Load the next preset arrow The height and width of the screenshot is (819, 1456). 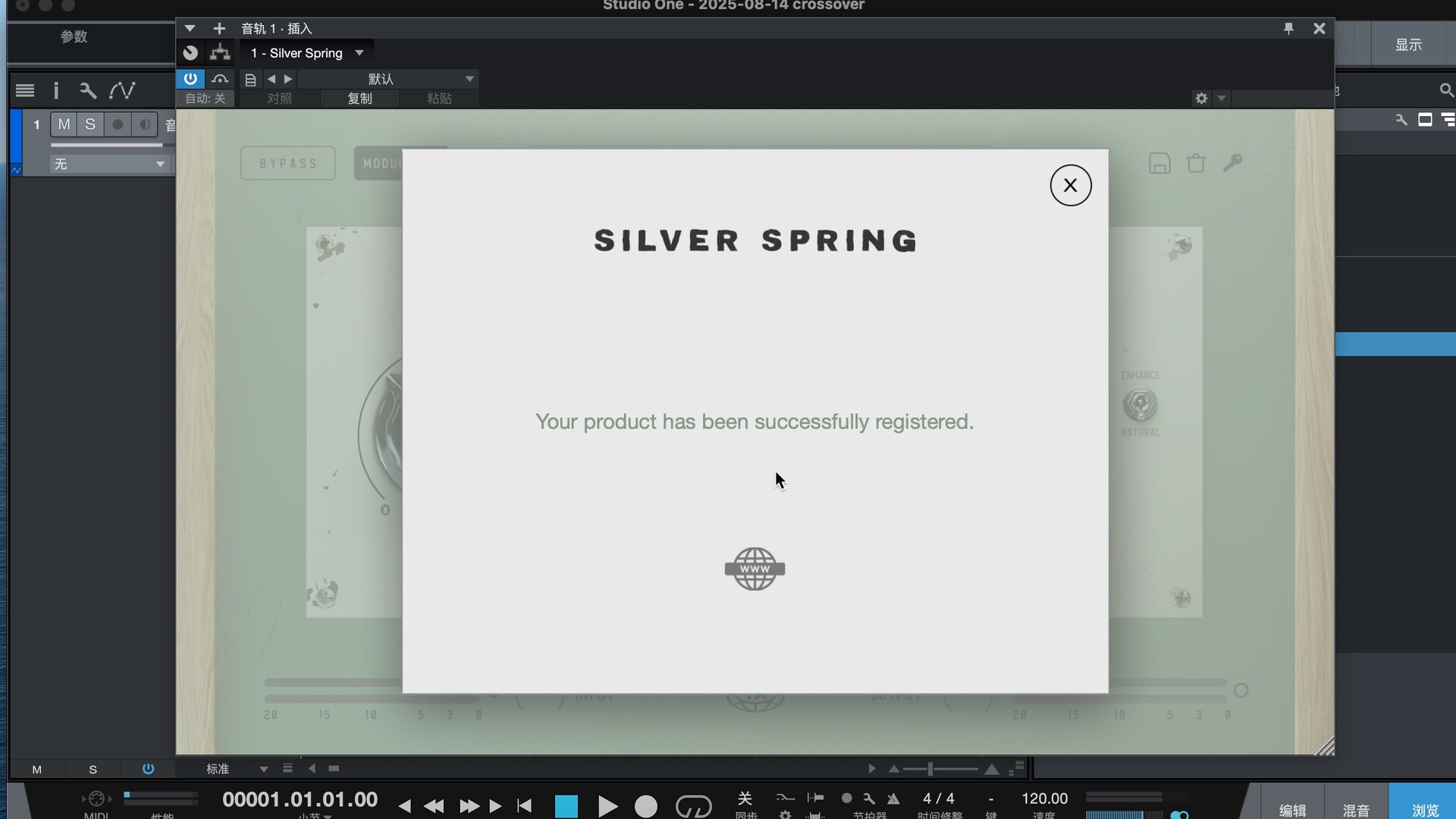[x=288, y=79]
